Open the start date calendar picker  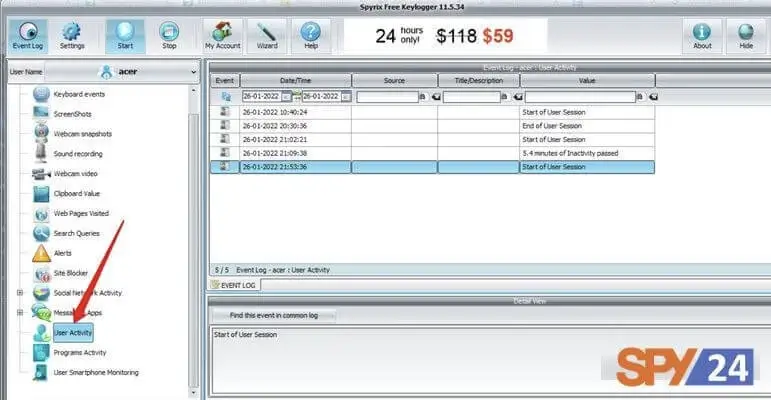[x=286, y=97]
